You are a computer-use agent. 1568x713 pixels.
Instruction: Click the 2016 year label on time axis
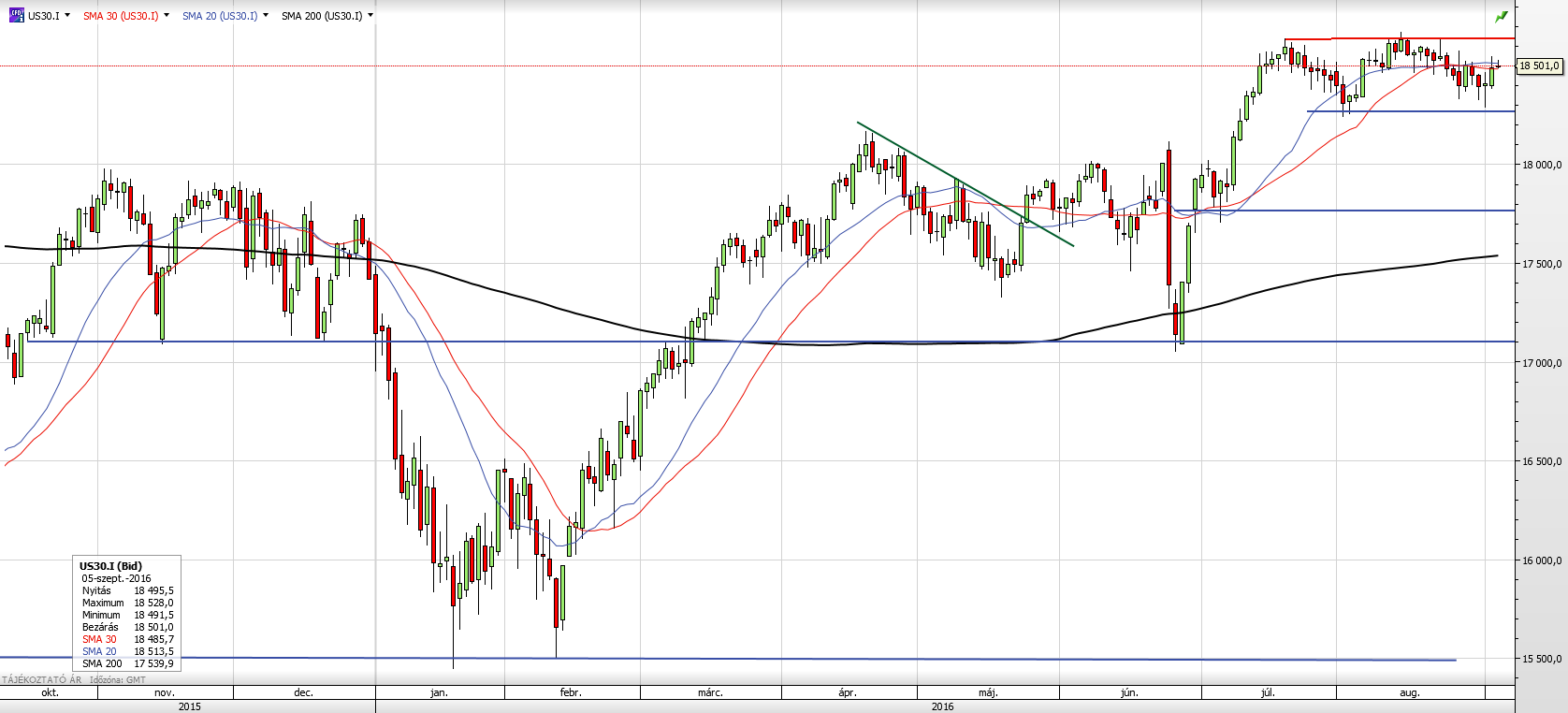tap(942, 706)
